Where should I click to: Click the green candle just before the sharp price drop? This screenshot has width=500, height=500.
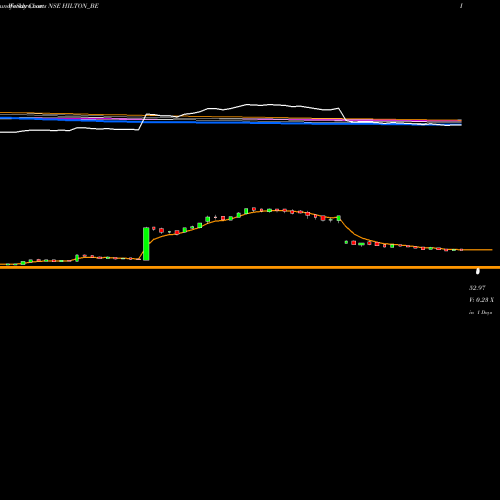pyautogui.click(x=339, y=218)
